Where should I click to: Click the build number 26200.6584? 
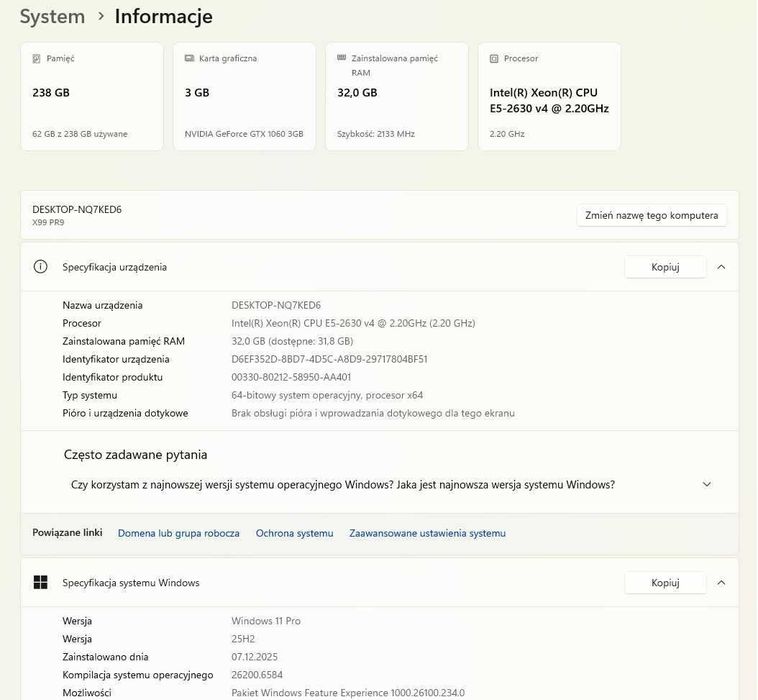click(x=257, y=675)
